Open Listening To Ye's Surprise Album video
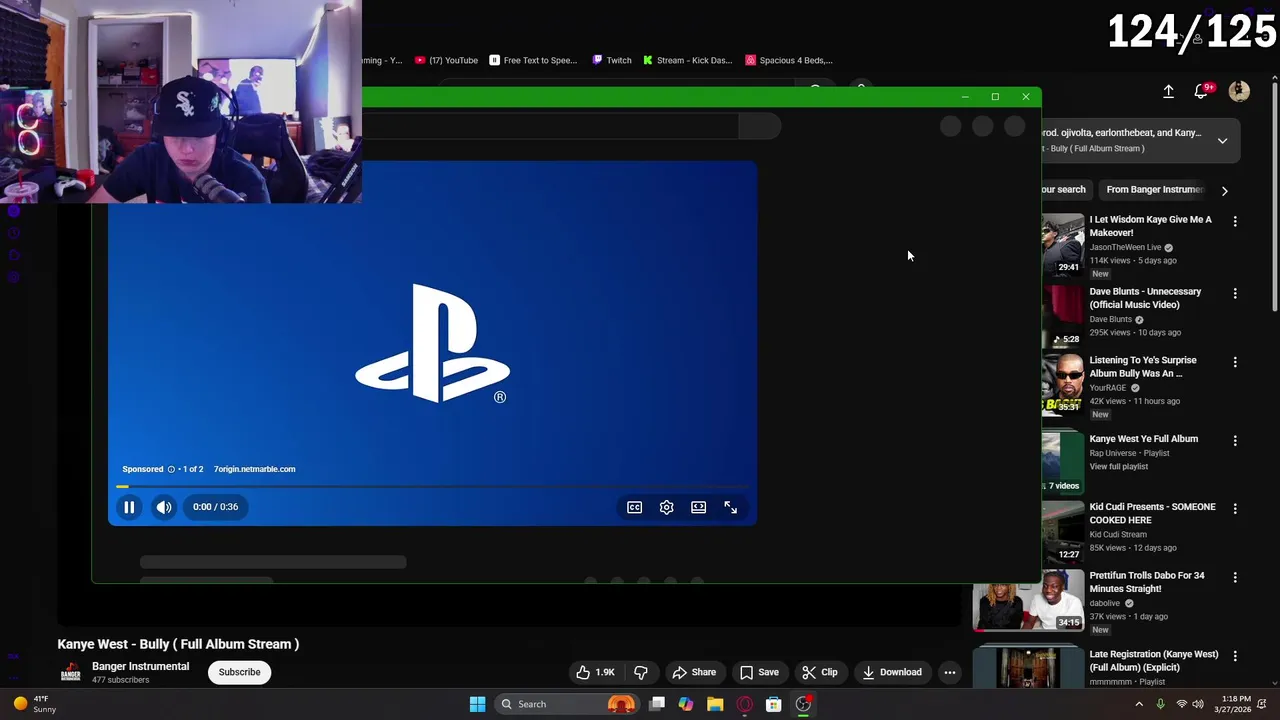This screenshot has width=1280, height=720. (1143, 367)
